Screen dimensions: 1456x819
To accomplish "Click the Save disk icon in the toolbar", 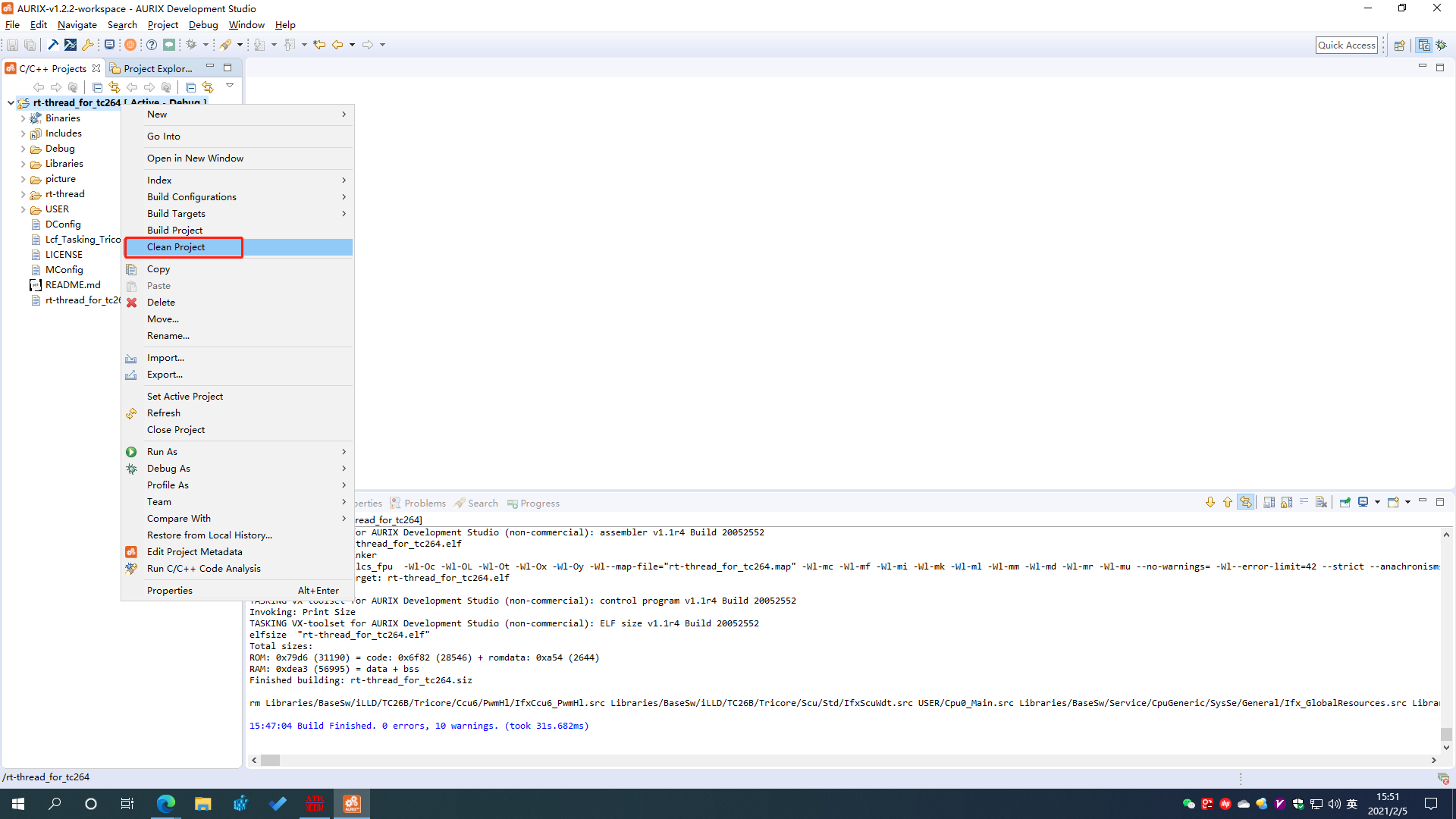I will point(12,45).
